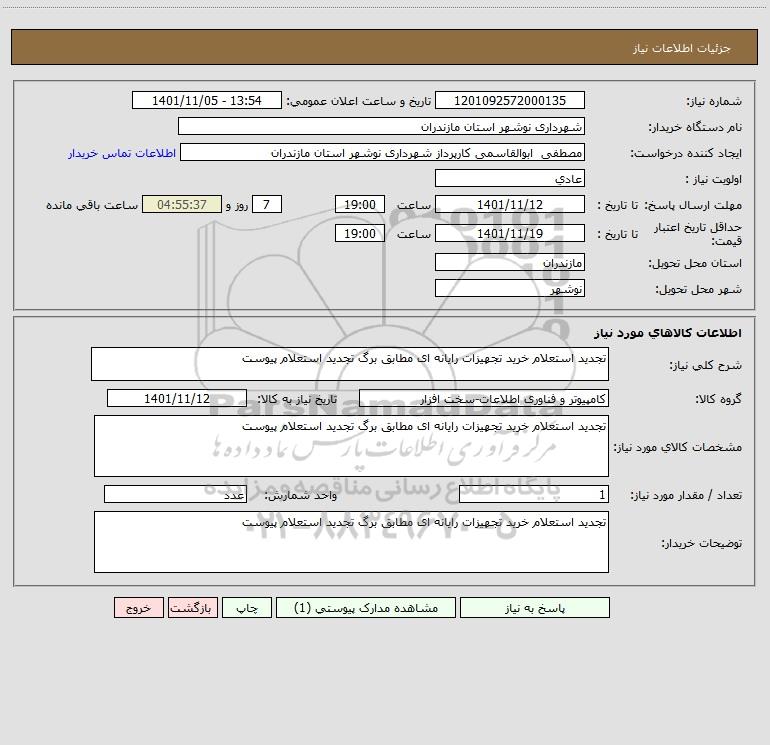Click the گروه کالا label
The height and width of the screenshot is (745, 770).
click(718, 399)
